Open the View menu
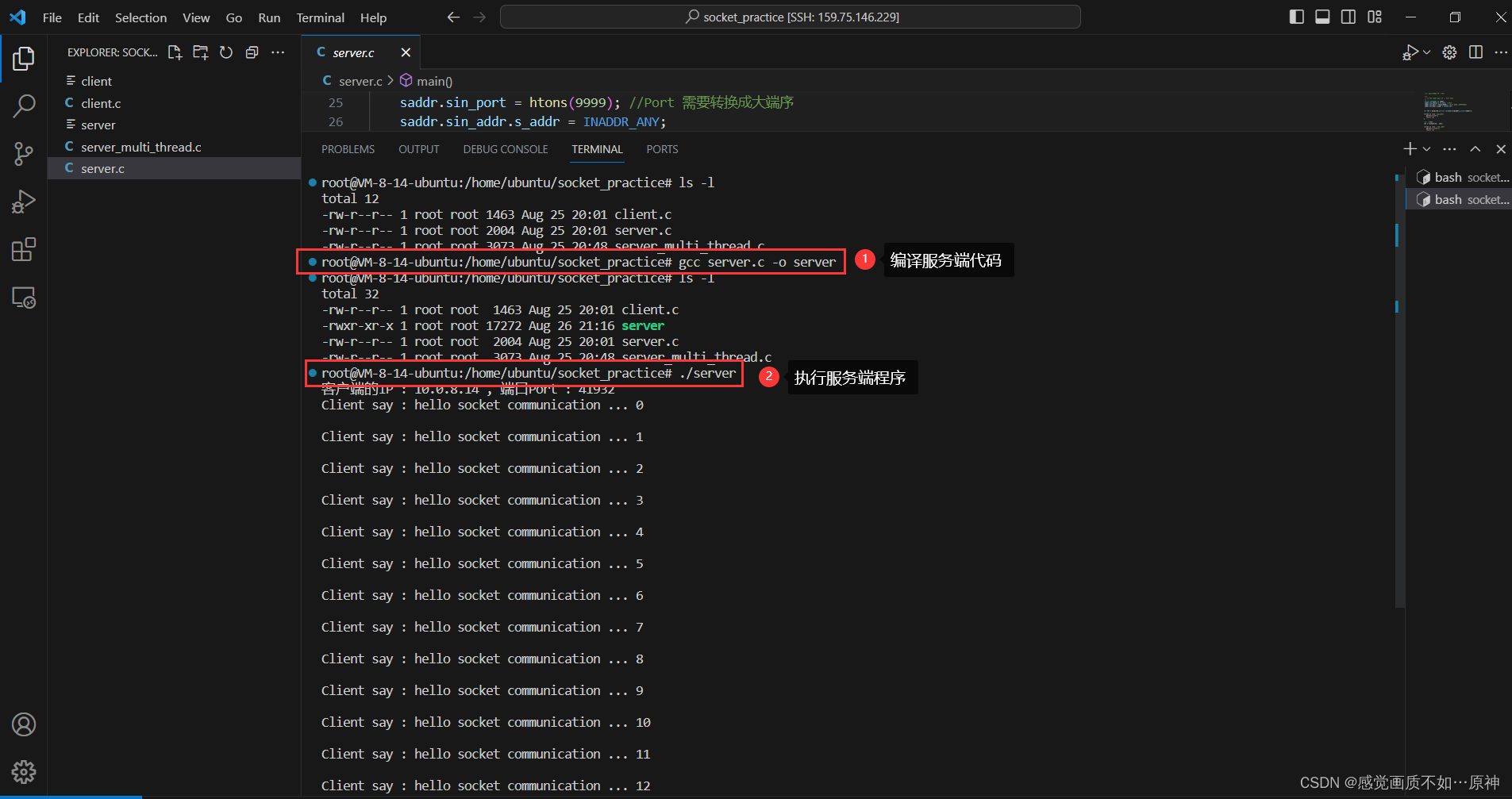Viewport: 1512px width, 799px height. 196,17
